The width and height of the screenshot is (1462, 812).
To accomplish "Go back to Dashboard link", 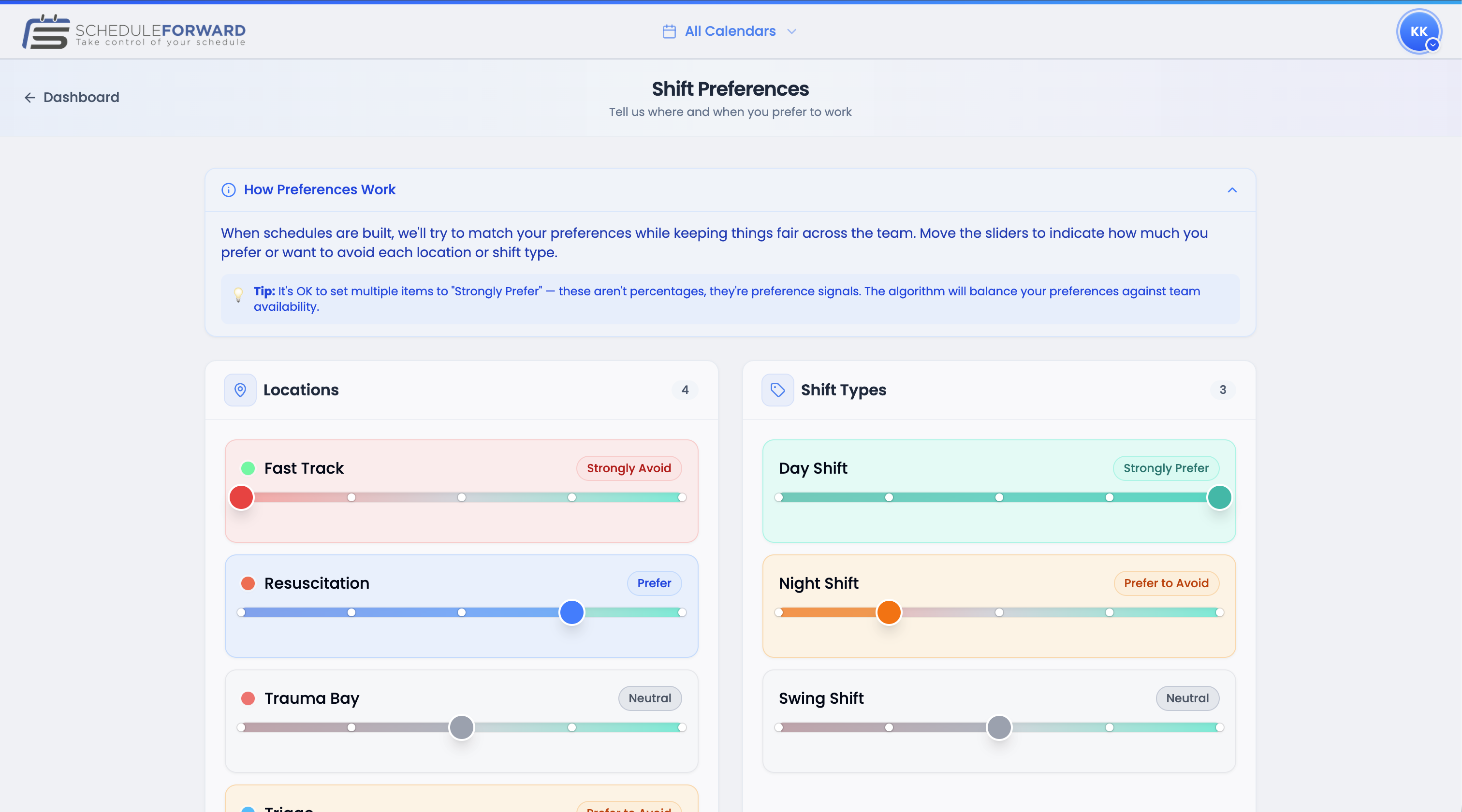I will point(72,98).
